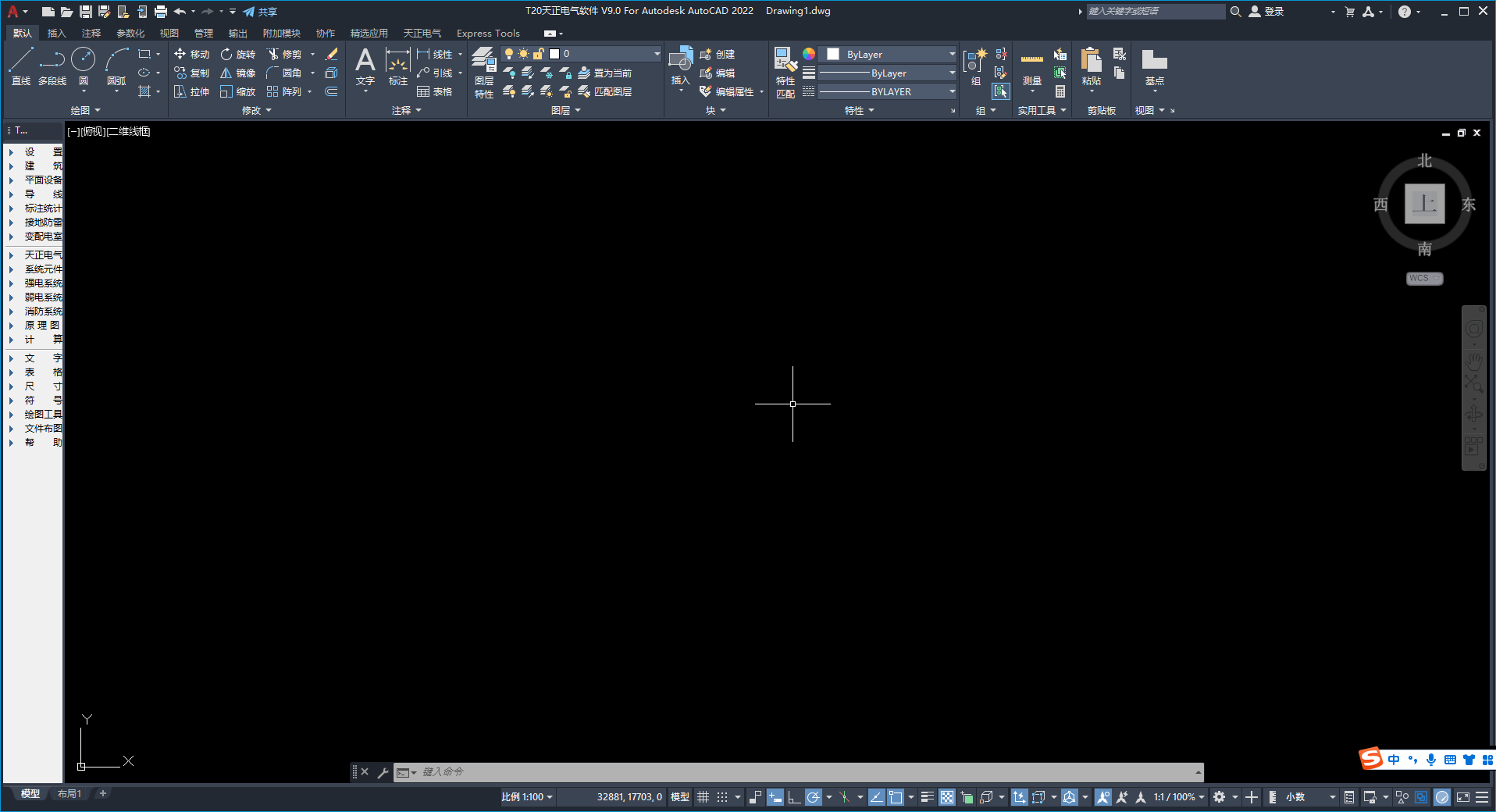
Task: Toggle the lock icon on layer 0
Action: 538,53
